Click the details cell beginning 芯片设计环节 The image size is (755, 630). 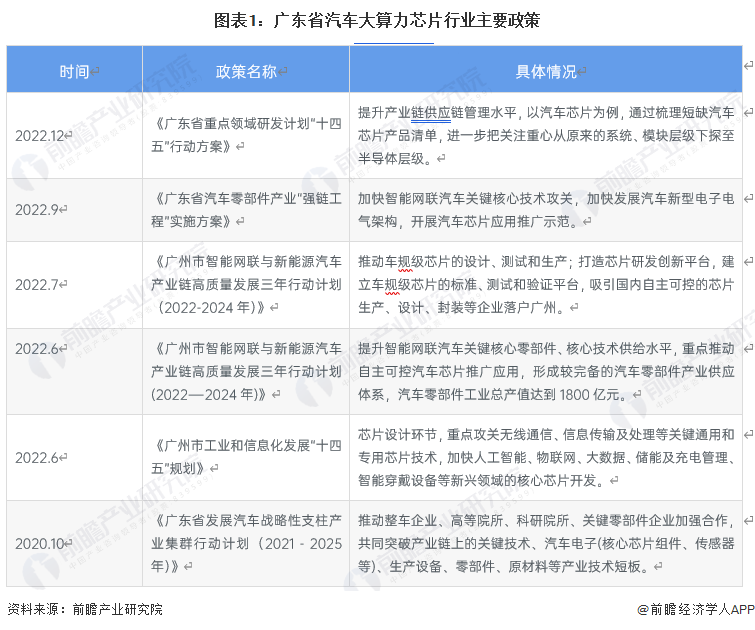pos(545,457)
